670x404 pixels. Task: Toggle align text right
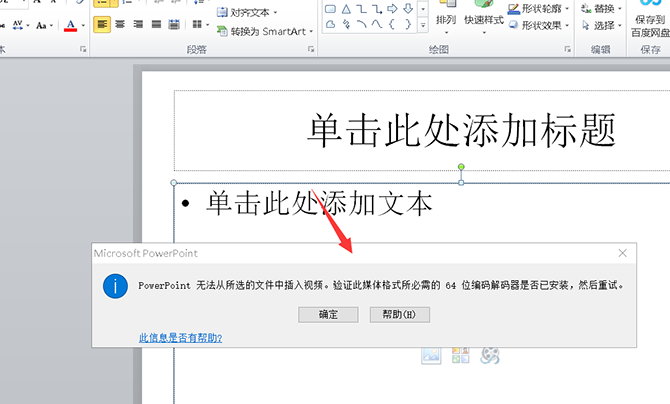click(138, 24)
